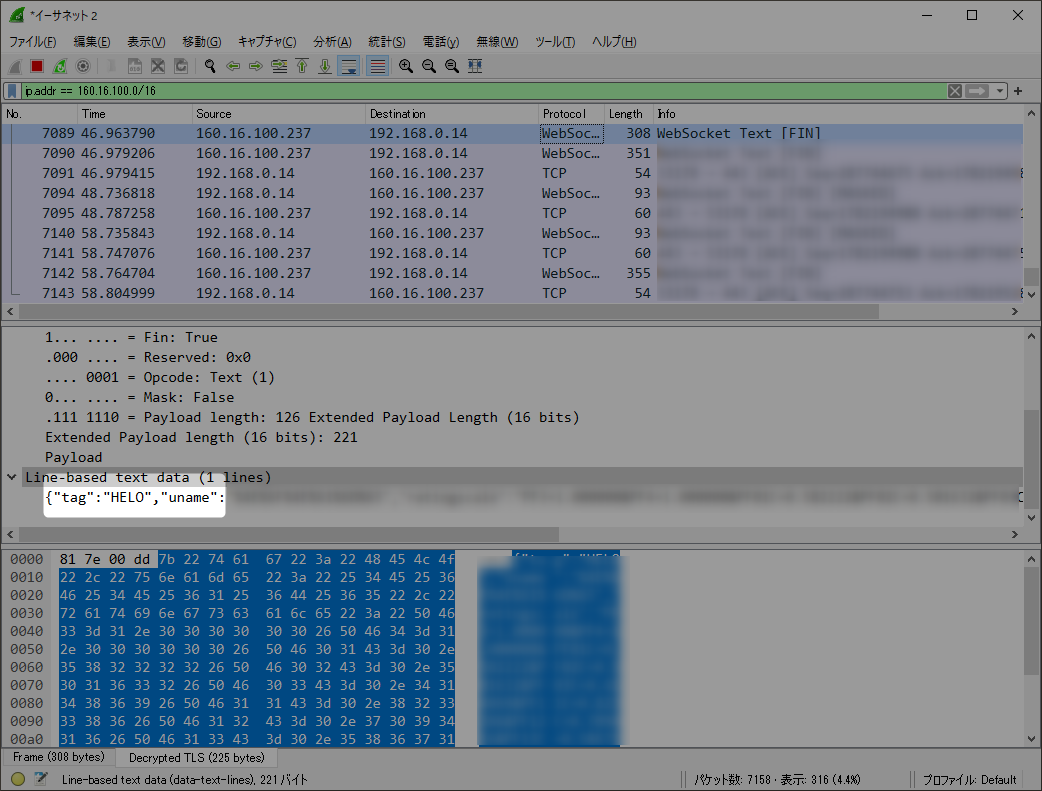Jump to the last packet
Image resolution: width=1042 pixels, height=791 pixels.
click(x=325, y=66)
